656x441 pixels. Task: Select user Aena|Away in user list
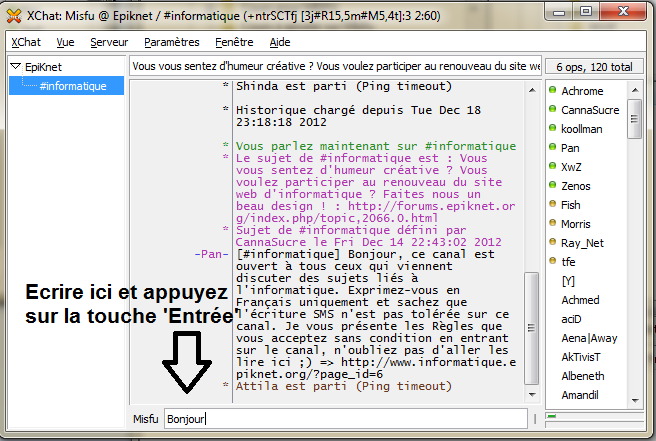coord(589,338)
